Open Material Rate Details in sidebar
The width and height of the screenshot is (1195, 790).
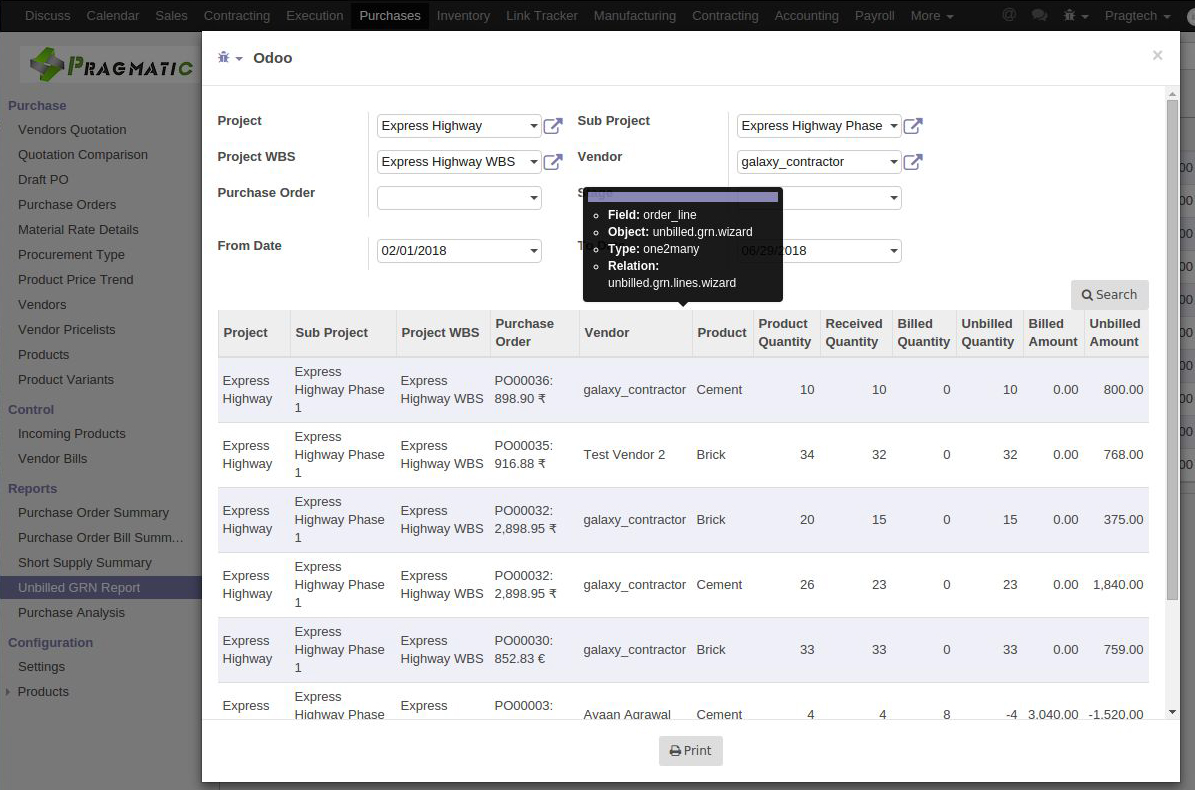click(x=78, y=230)
